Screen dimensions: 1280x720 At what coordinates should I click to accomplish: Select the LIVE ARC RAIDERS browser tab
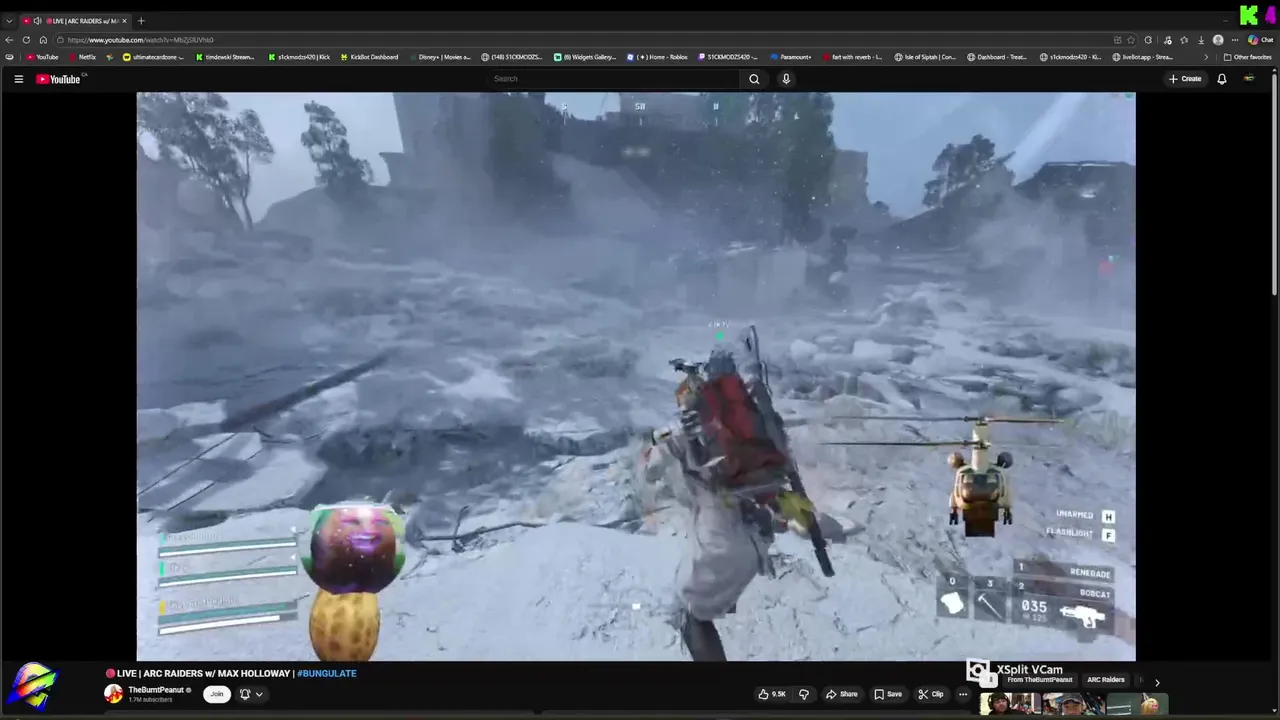tap(75, 21)
